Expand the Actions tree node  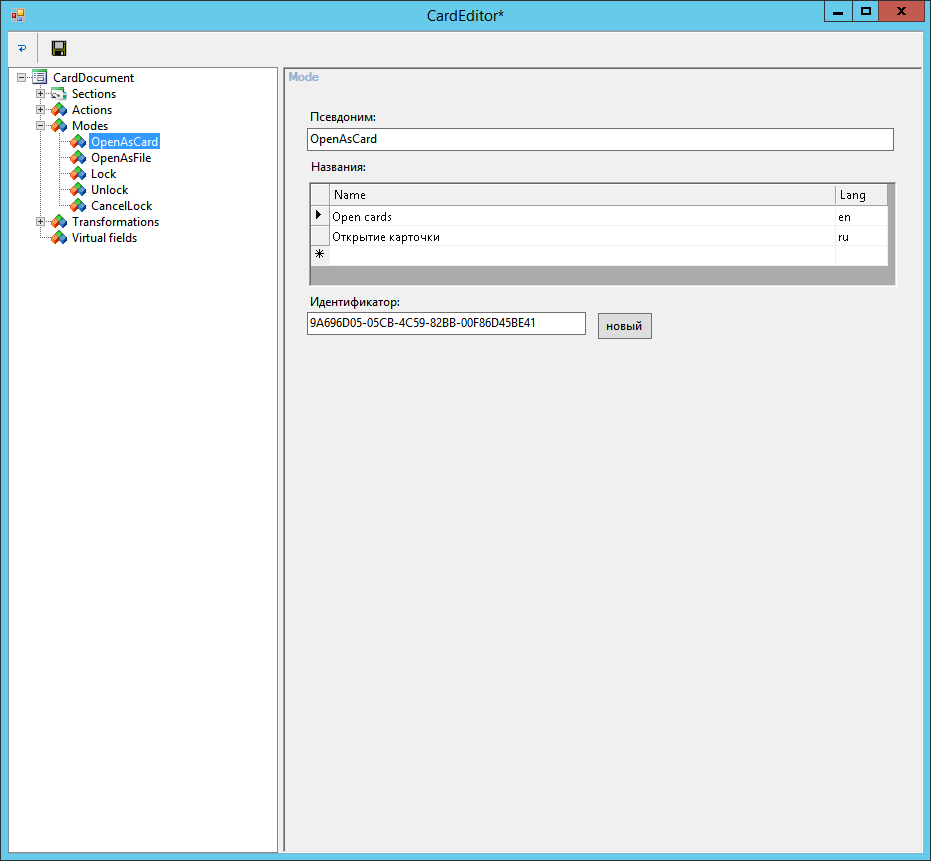pyautogui.click(x=41, y=110)
